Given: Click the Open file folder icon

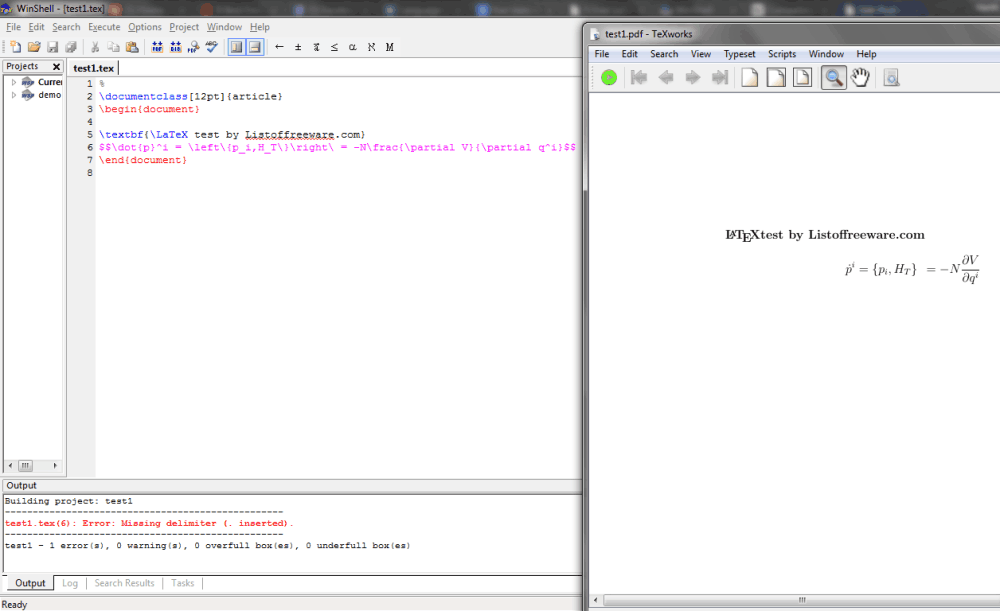Looking at the screenshot, I should click(34, 47).
